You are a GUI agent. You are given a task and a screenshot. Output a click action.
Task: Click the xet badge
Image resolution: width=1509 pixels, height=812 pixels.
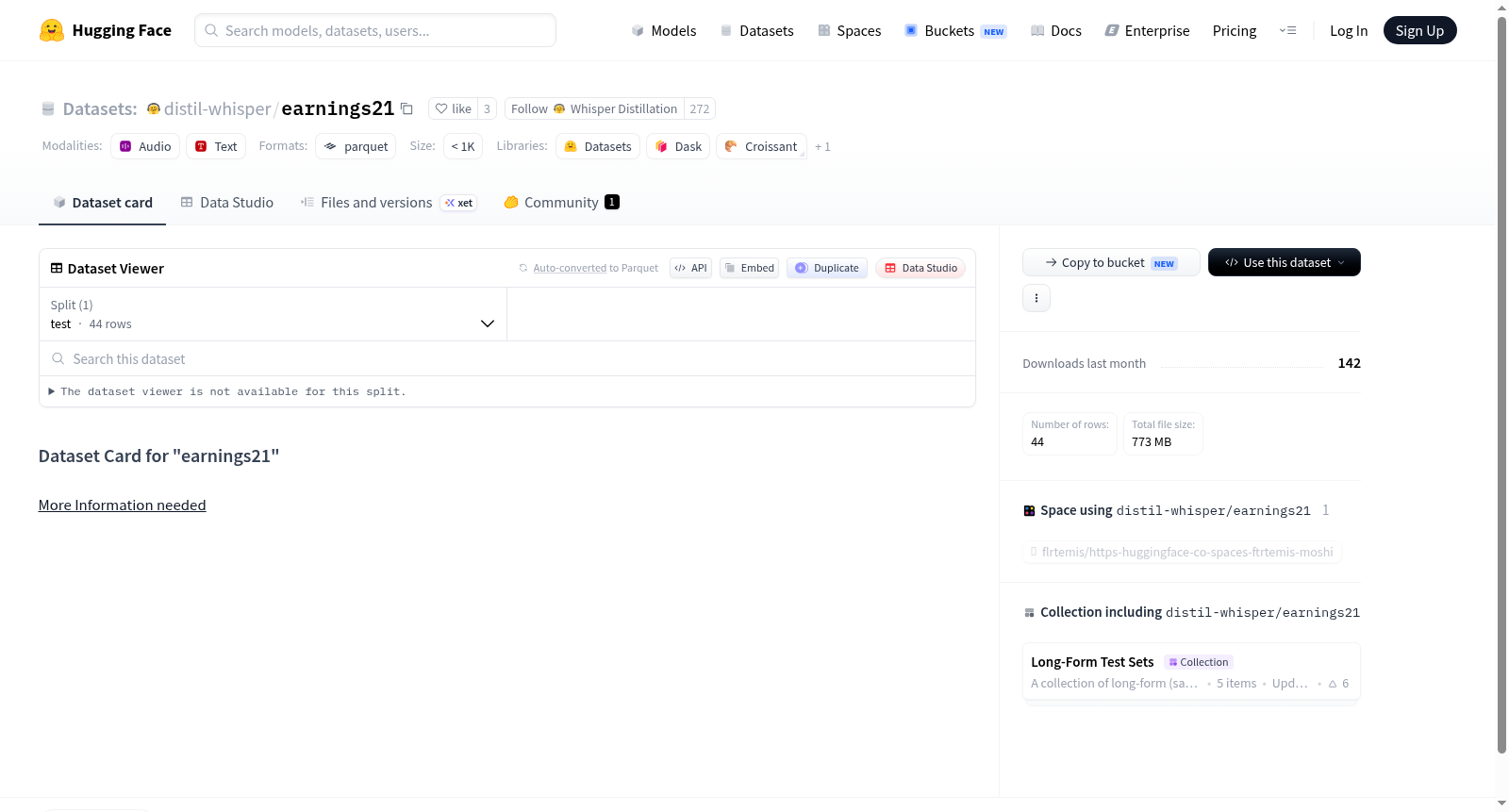click(459, 203)
